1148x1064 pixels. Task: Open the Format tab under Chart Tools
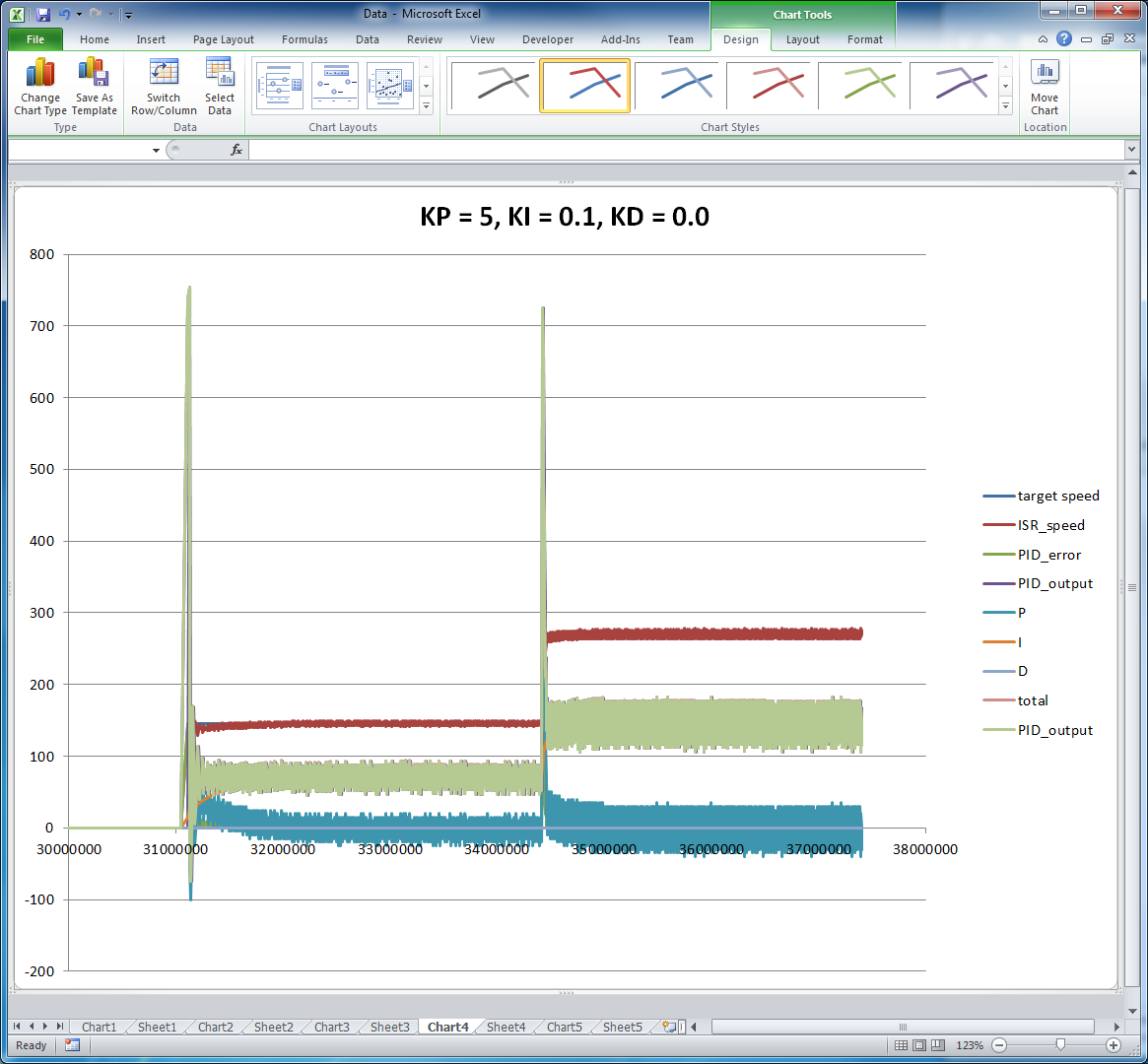pos(864,39)
